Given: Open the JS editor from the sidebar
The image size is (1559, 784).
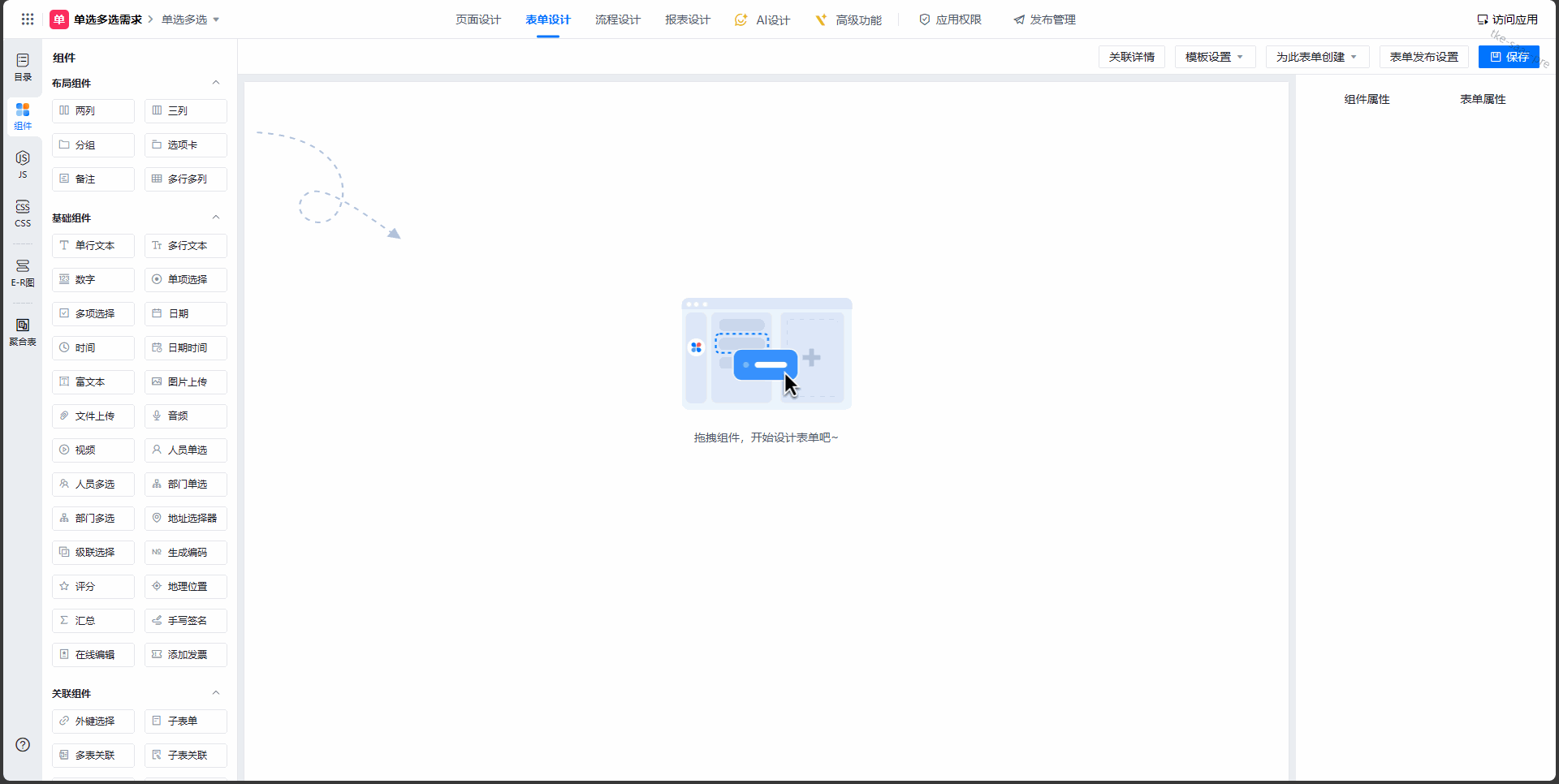Looking at the screenshot, I should coord(22,165).
